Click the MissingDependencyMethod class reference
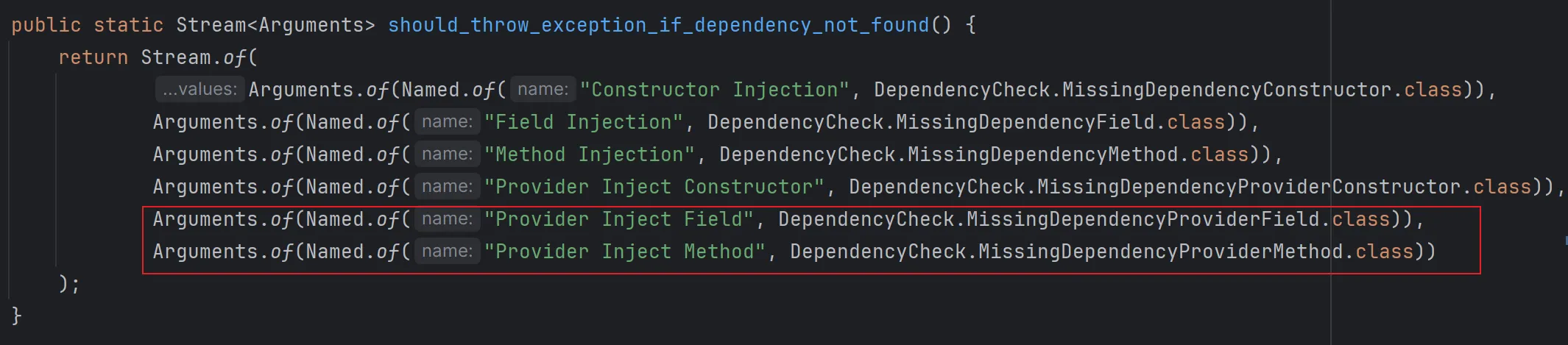The height and width of the screenshot is (345, 1568). 1042,154
